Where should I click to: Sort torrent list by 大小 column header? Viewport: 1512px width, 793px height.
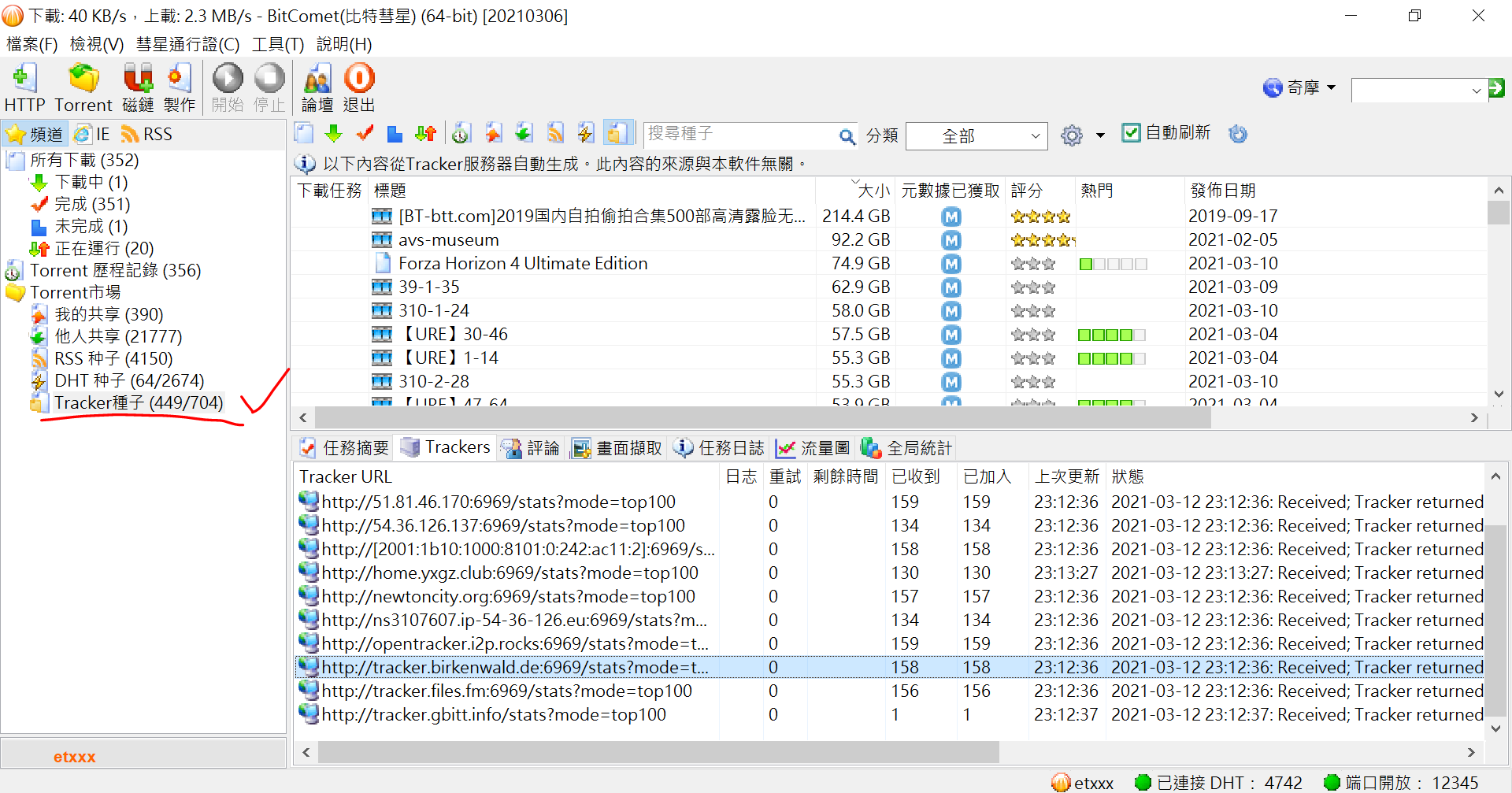855,191
